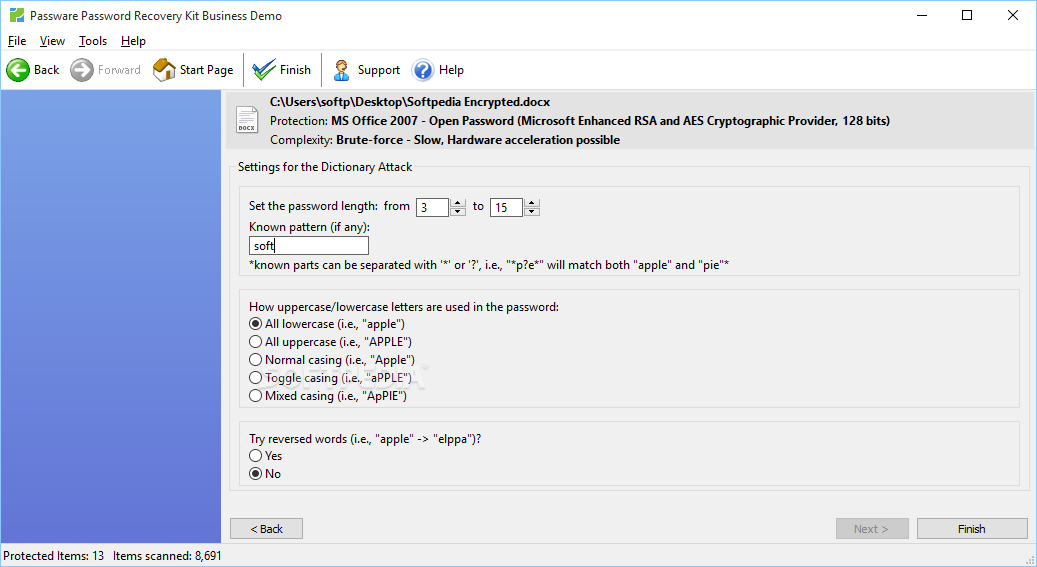This screenshot has height=567, width=1037.
Task: Close the Passware window
Action: click(x=1013, y=15)
